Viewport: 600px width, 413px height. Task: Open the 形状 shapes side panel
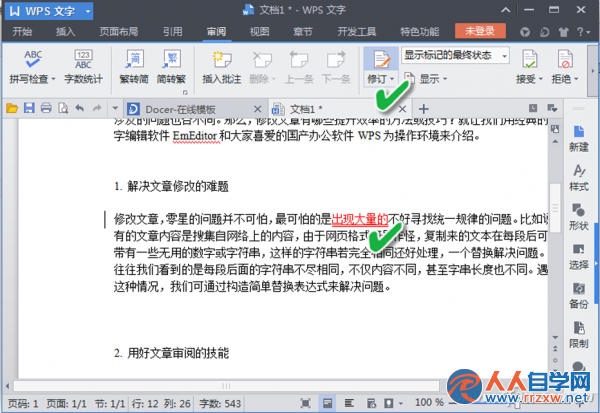tap(579, 217)
